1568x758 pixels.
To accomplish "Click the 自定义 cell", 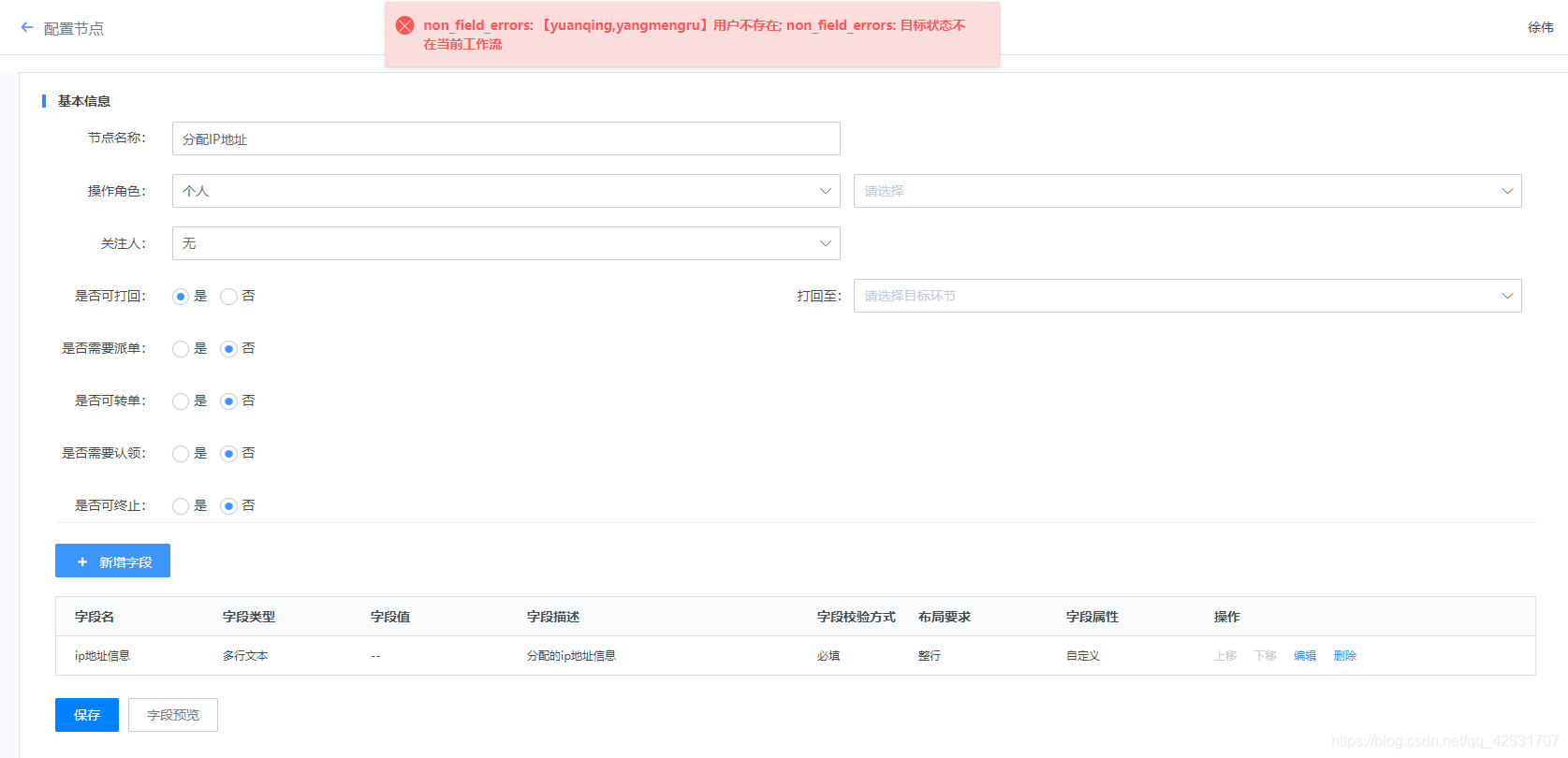I will [x=1083, y=656].
